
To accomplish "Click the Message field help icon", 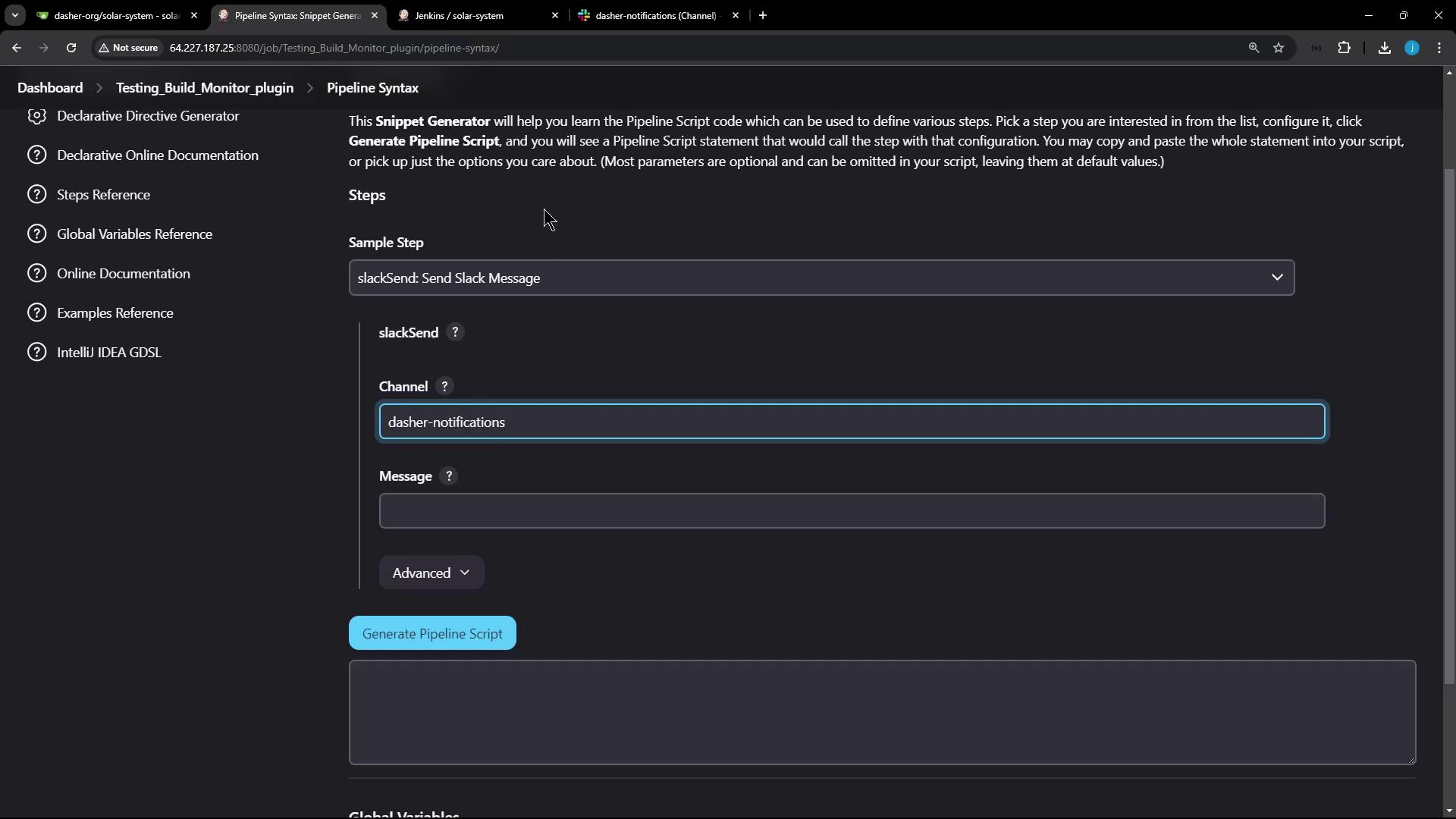I will point(449,476).
